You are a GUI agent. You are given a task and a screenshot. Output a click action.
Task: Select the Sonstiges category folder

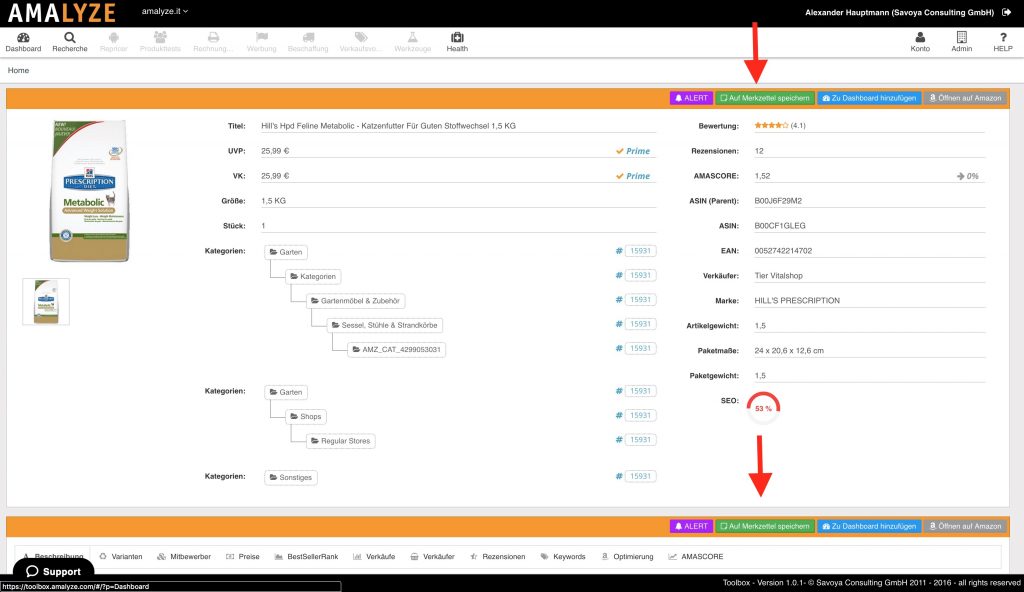tap(291, 478)
